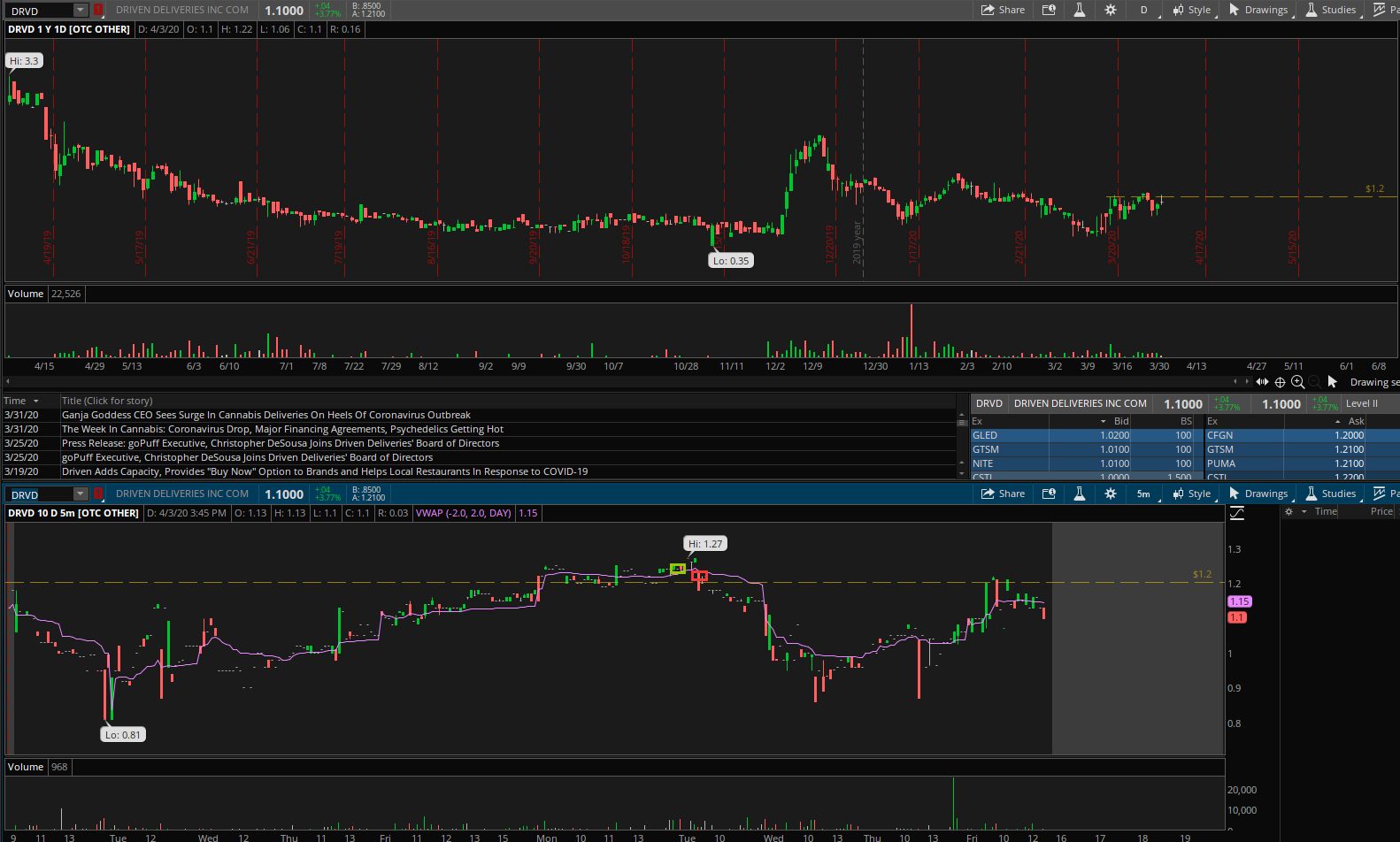Image resolution: width=1400 pixels, height=842 pixels.
Task: Open symbol info icon on the daily chart toolbar
Action: [1049, 10]
